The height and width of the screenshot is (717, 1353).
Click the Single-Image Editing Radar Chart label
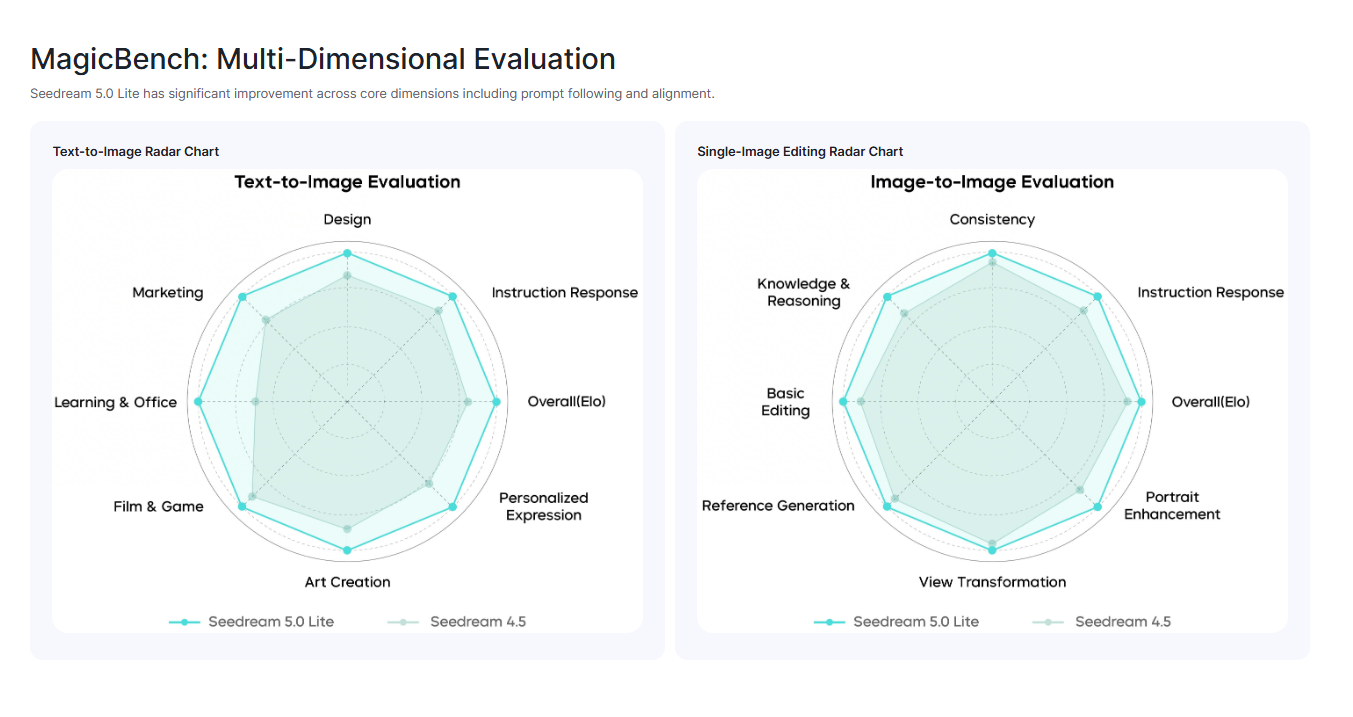click(x=800, y=151)
